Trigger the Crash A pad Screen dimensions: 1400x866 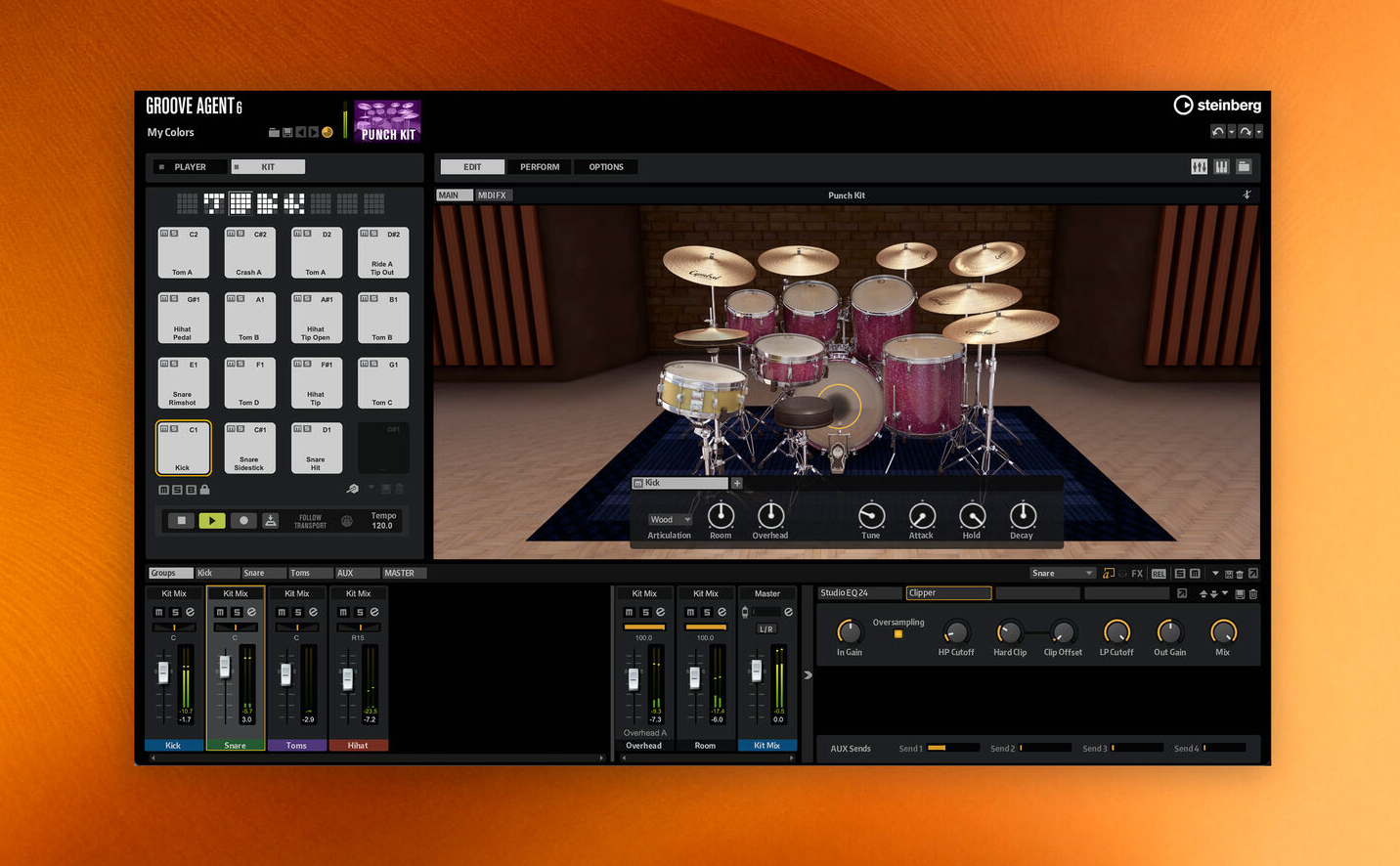(x=249, y=254)
